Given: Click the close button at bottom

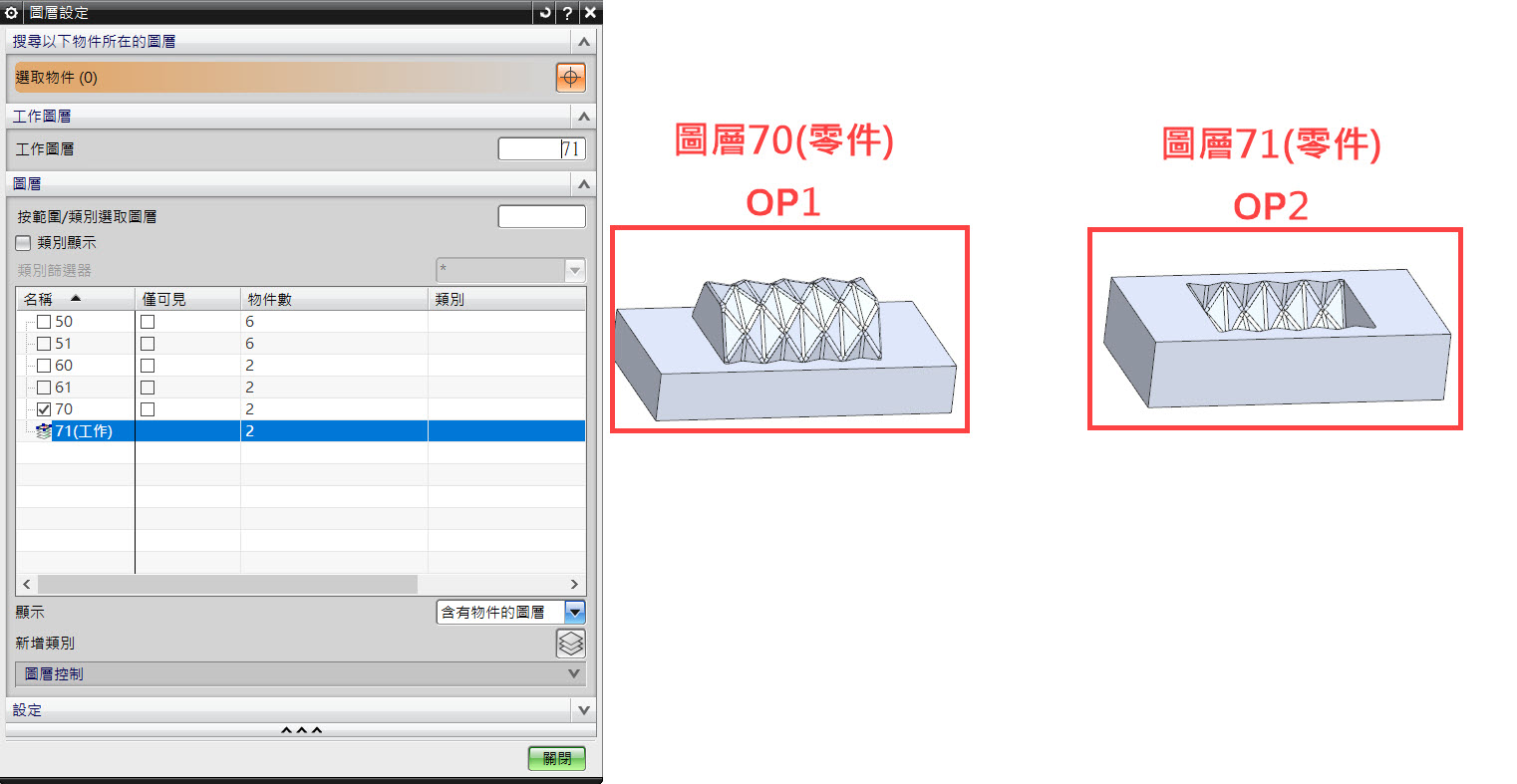Looking at the screenshot, I should [x=557, y=758].
